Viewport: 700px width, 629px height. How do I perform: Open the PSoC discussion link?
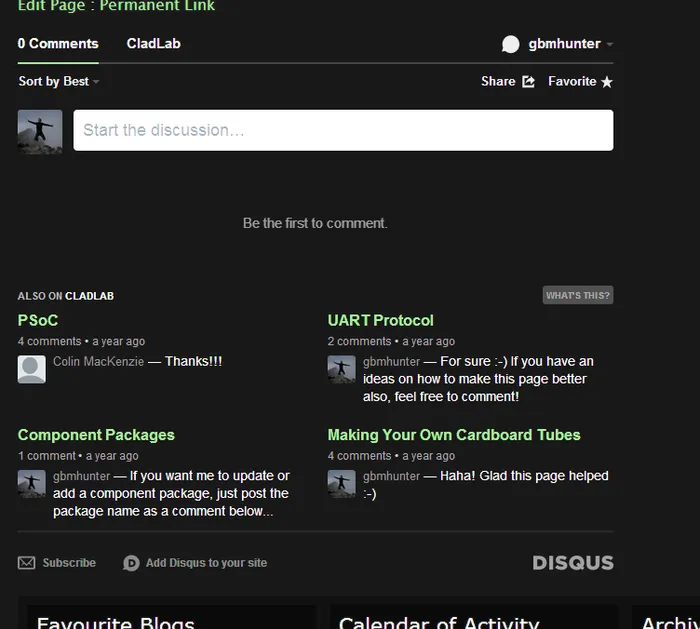(38, 320)
